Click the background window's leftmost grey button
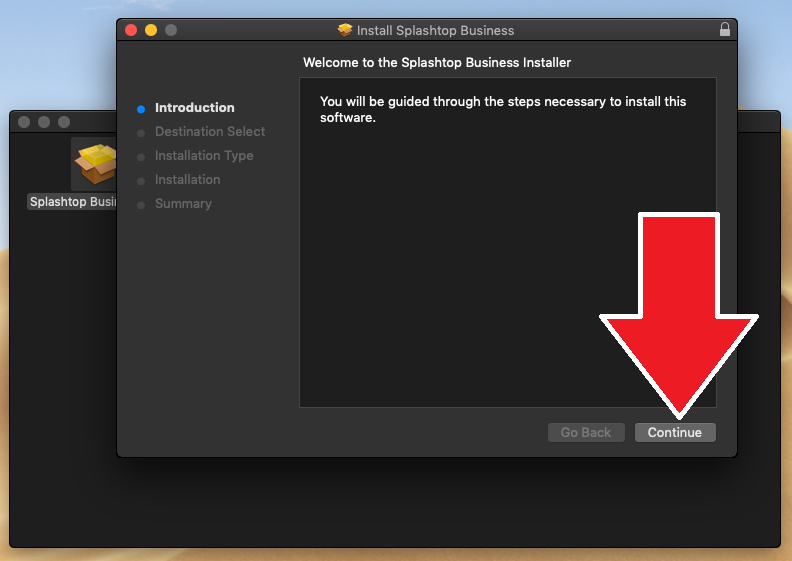This screenshot has width=792, height=561. click(24, 122)
